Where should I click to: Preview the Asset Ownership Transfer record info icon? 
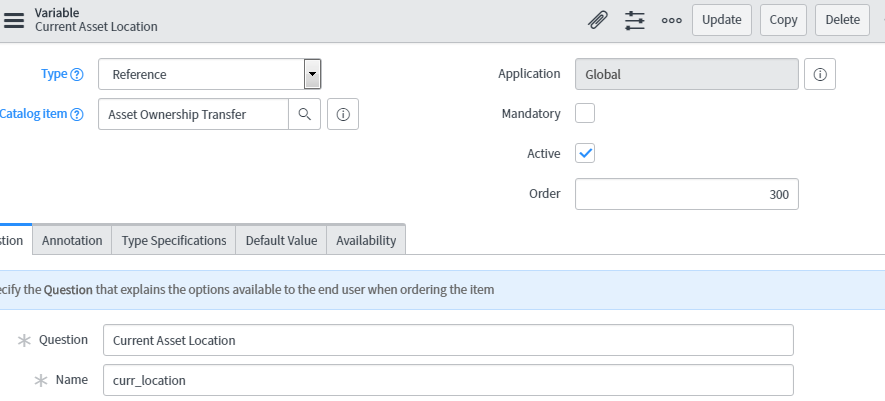[x=343, y=114]
